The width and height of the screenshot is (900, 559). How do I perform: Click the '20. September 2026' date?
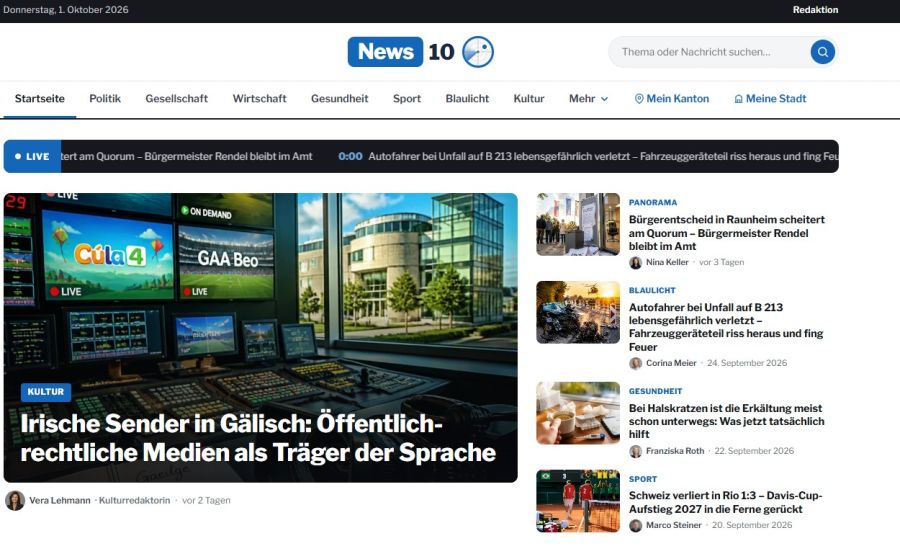point(752,525)
